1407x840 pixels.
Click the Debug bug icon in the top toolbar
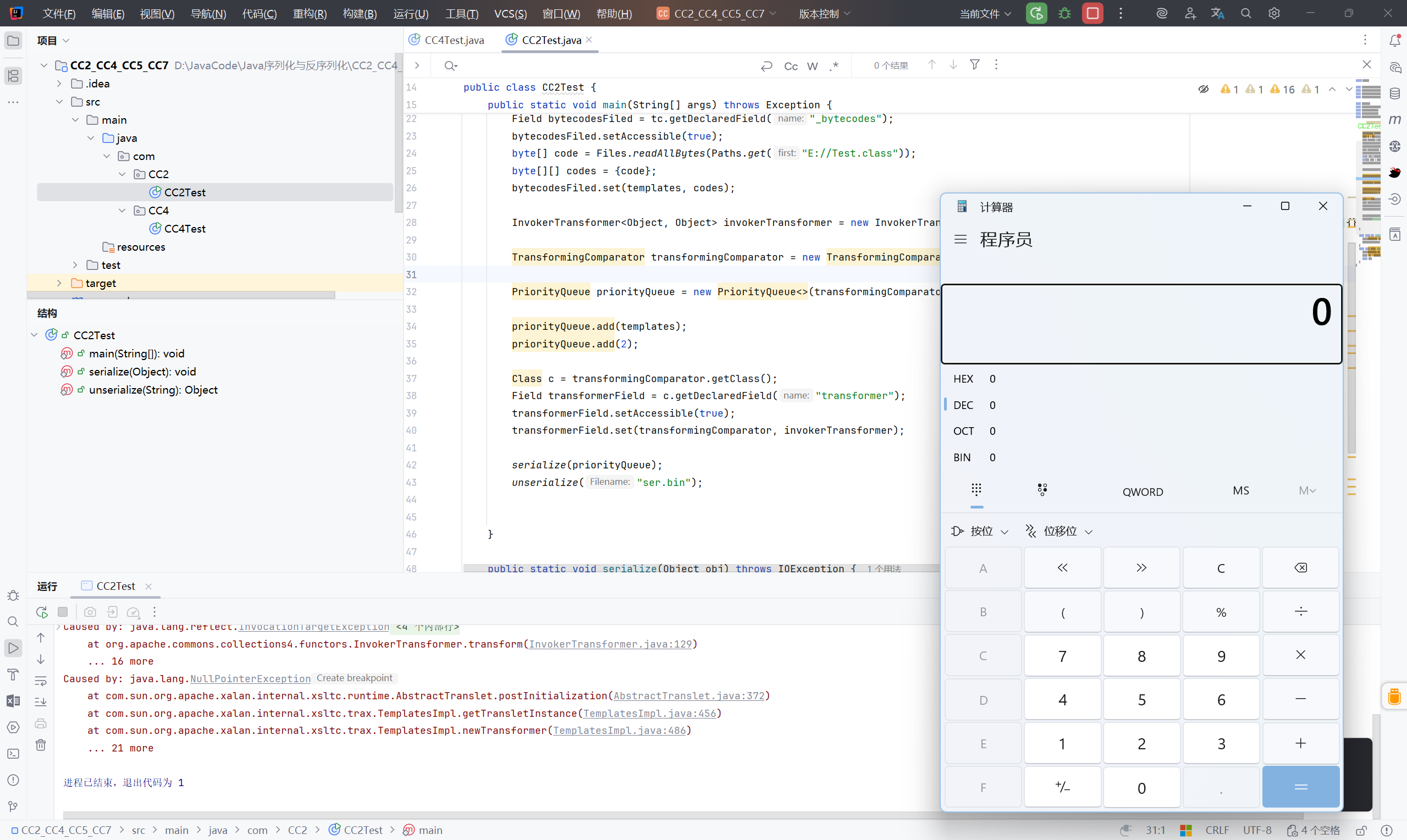[x=1064, y=13]
